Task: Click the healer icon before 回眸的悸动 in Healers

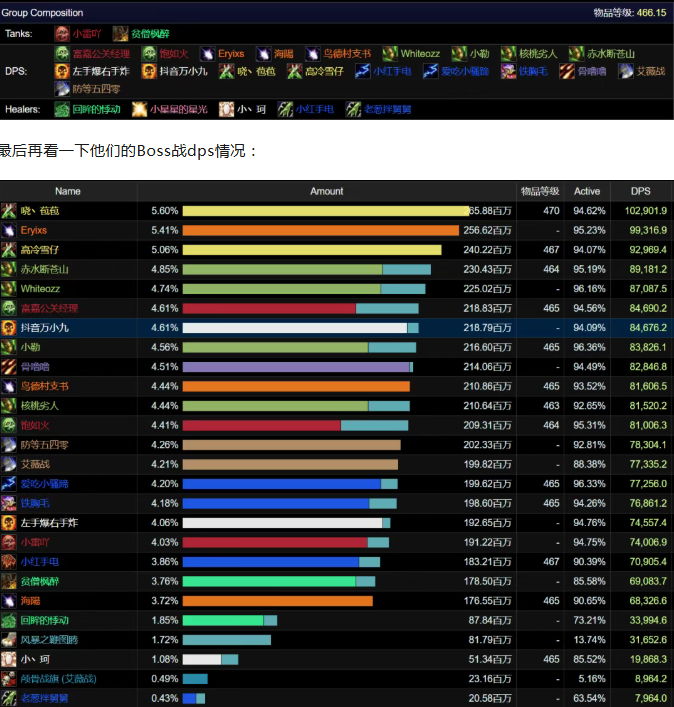Action: click(x=62, y=109)
